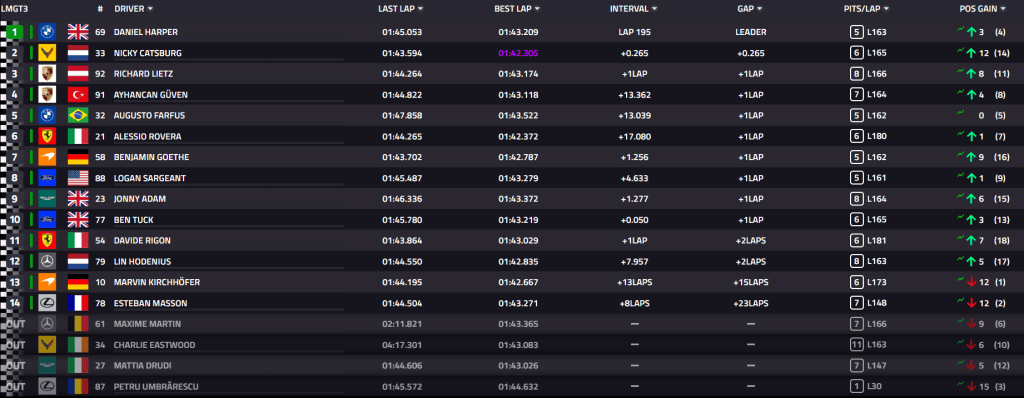Click the +13LAPS interval value
1024x398 pixels.
click(635, 282)
